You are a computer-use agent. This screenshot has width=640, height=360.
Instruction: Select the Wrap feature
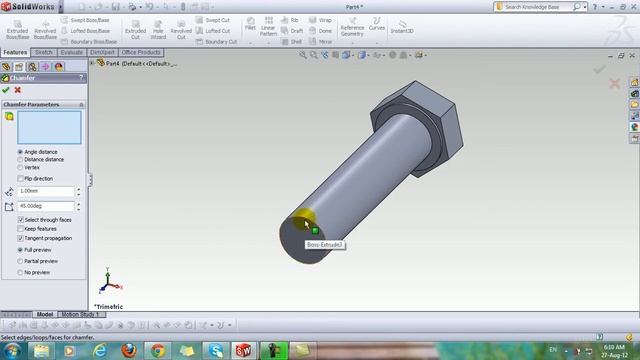point(320,20)
